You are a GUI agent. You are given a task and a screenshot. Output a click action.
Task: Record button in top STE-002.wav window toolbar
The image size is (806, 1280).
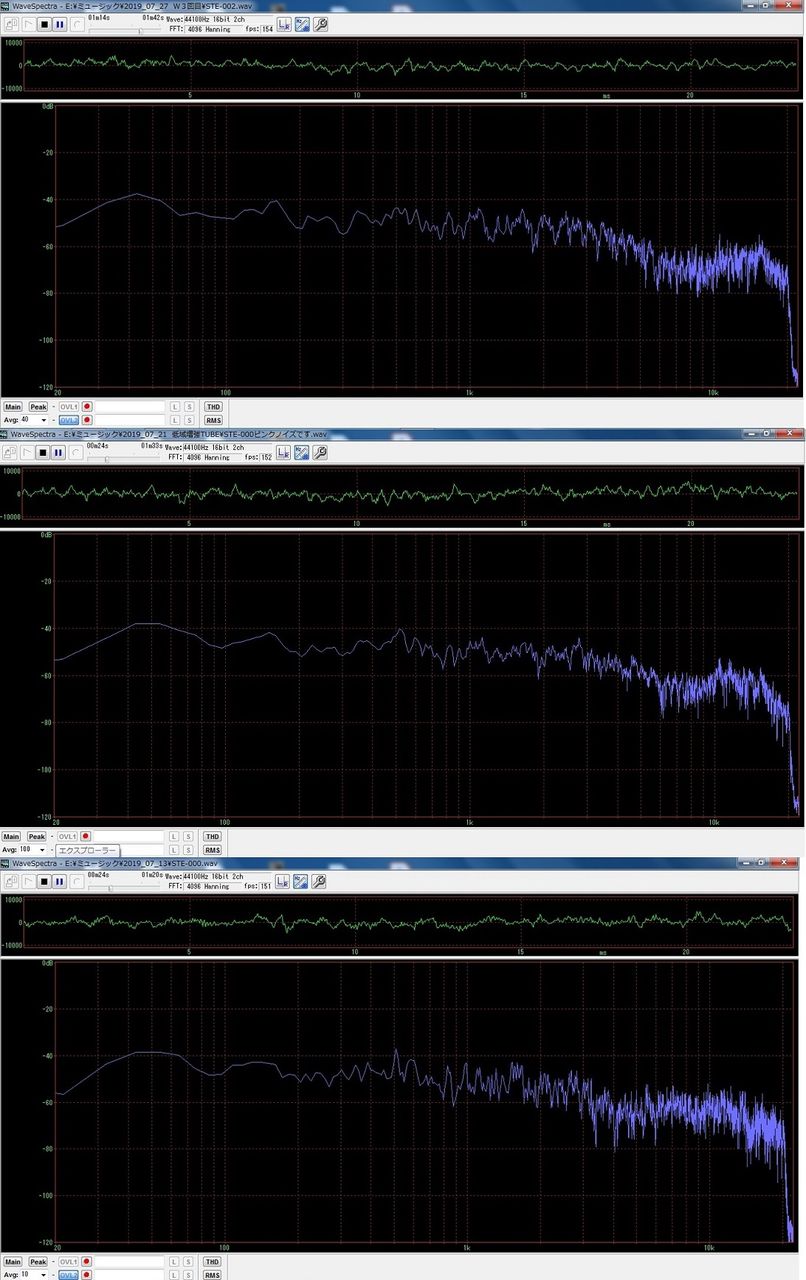tap(76, 24)
